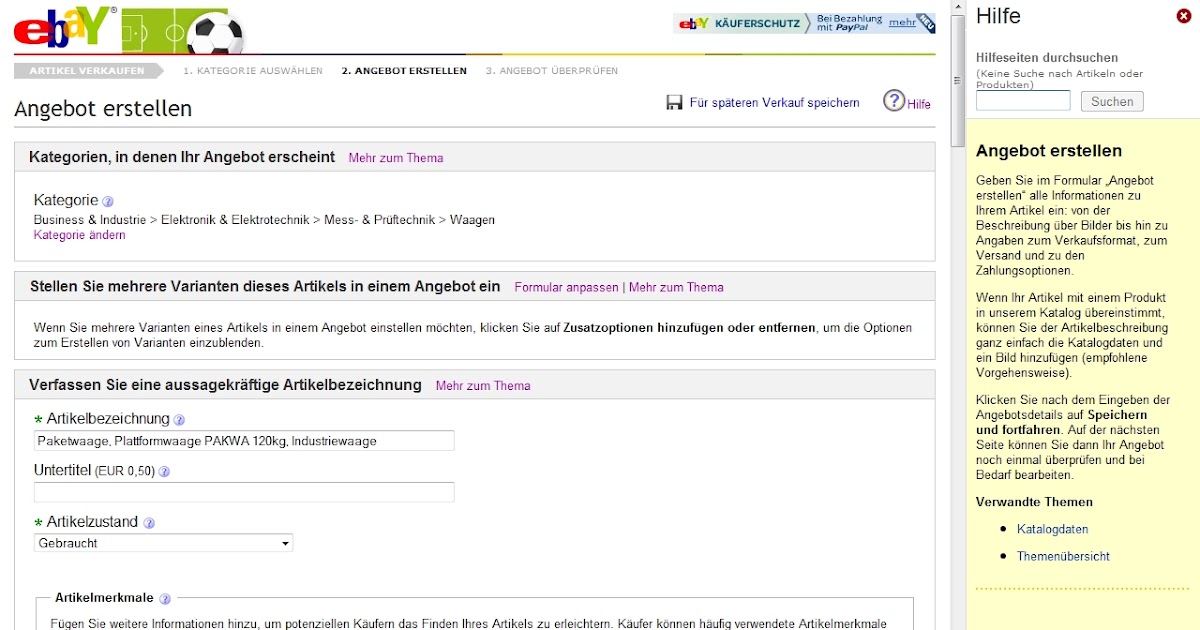
Task: Click help icon next to Kategorie
Action: click(108, 201)
